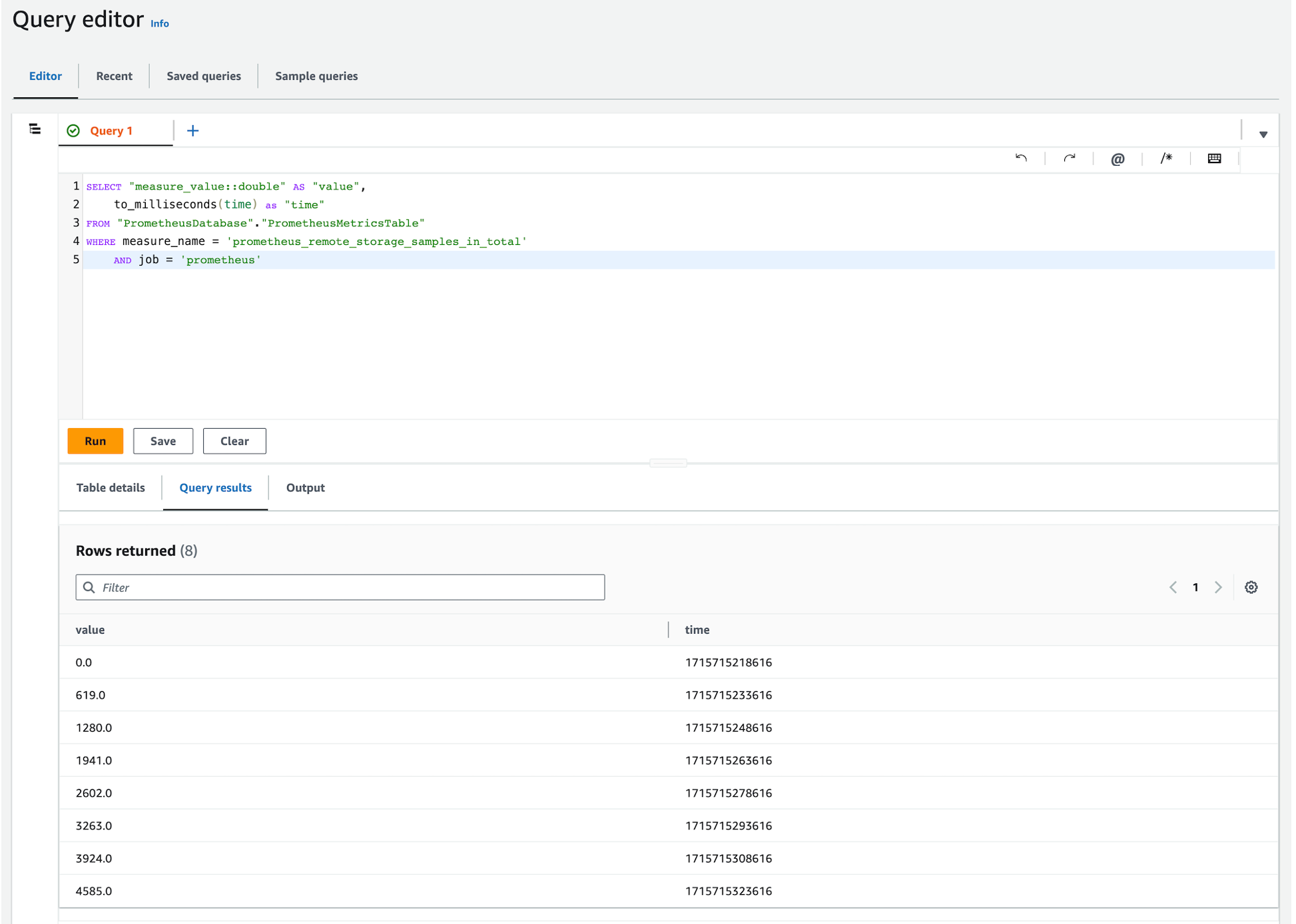The height and width of the screenshot is (924, 1296).
Task: Toggle the left side panel list icon
Action: [x=35, y=129]
